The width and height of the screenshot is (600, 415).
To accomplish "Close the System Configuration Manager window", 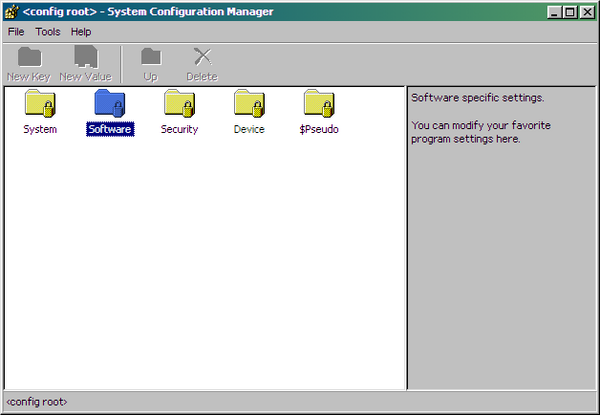I will 587,12.
